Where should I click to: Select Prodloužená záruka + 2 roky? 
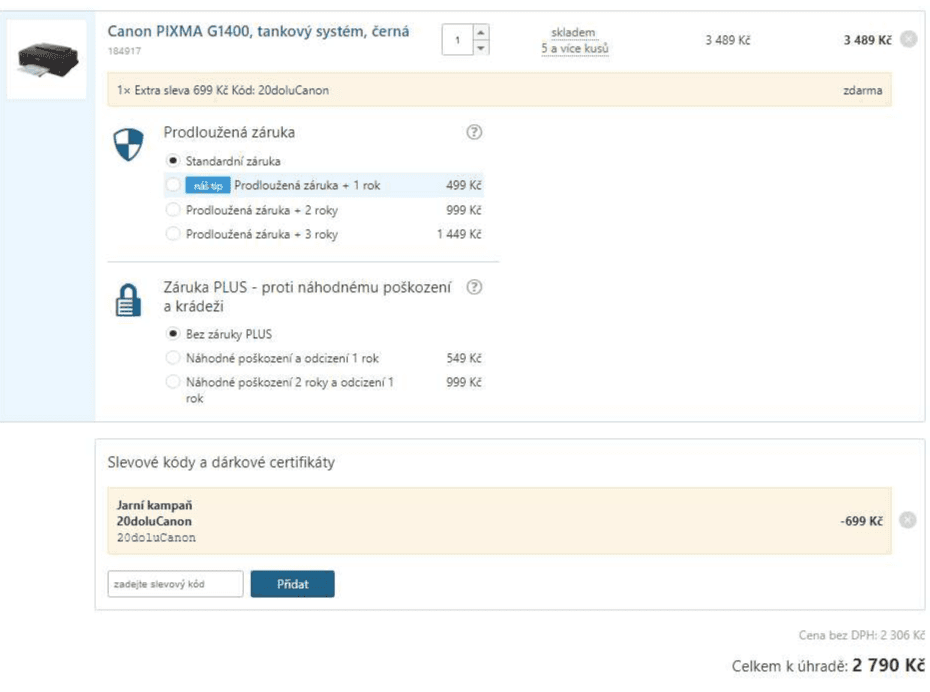tap(173, 210)
